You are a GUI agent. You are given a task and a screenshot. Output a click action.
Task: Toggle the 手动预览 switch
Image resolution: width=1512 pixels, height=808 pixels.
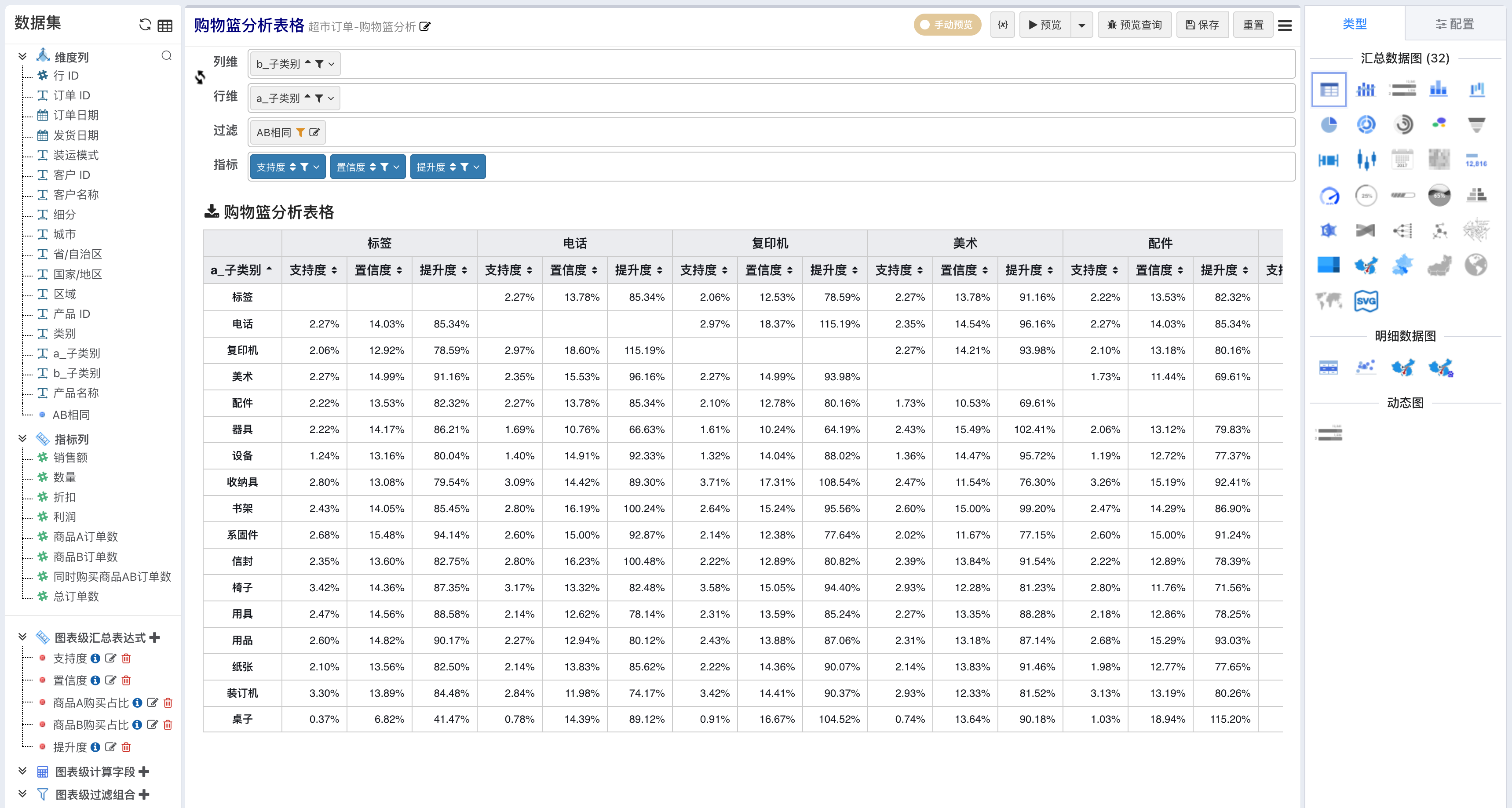coord(947,25)
